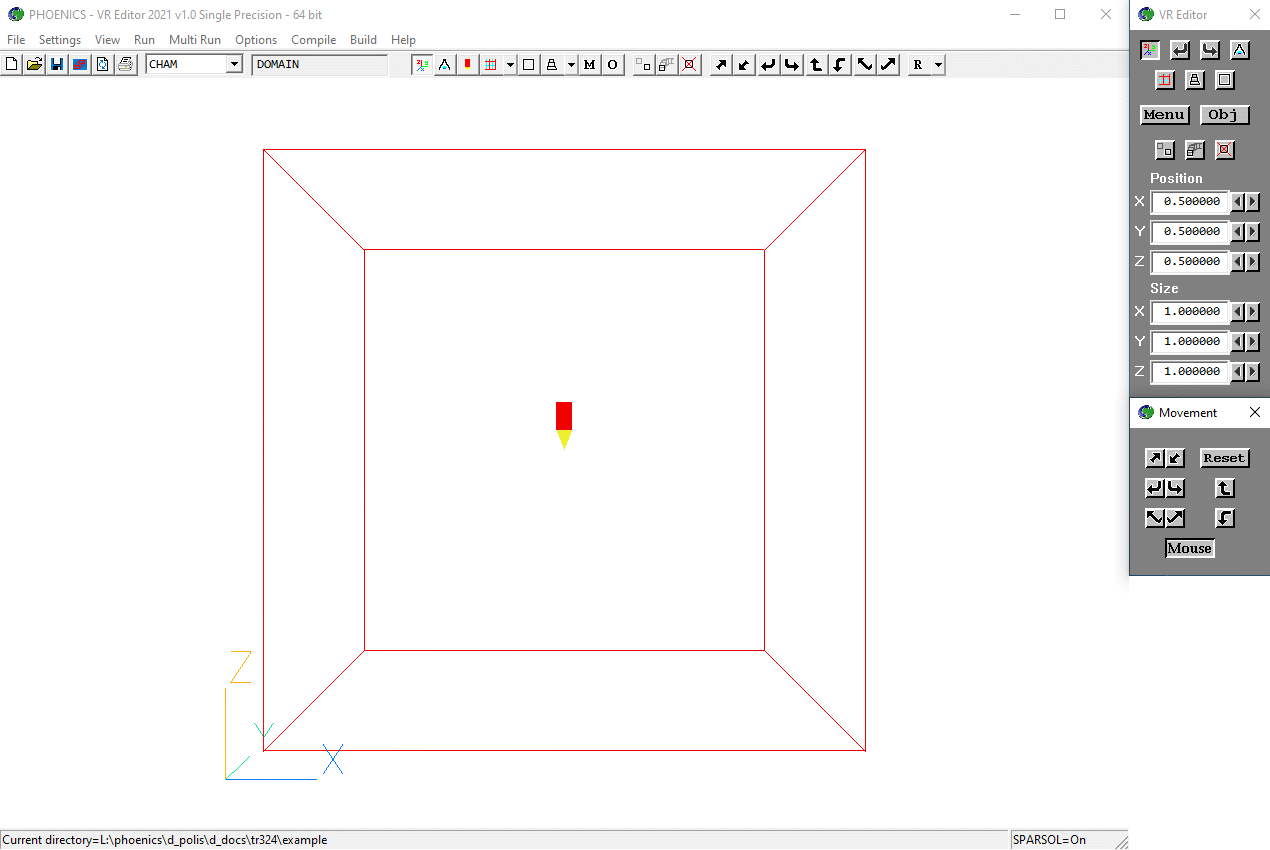Toggle axis display icon in main toolbar
This screenshot has width=1270, height=850.
pyautogui.click(x=422, y=65)
